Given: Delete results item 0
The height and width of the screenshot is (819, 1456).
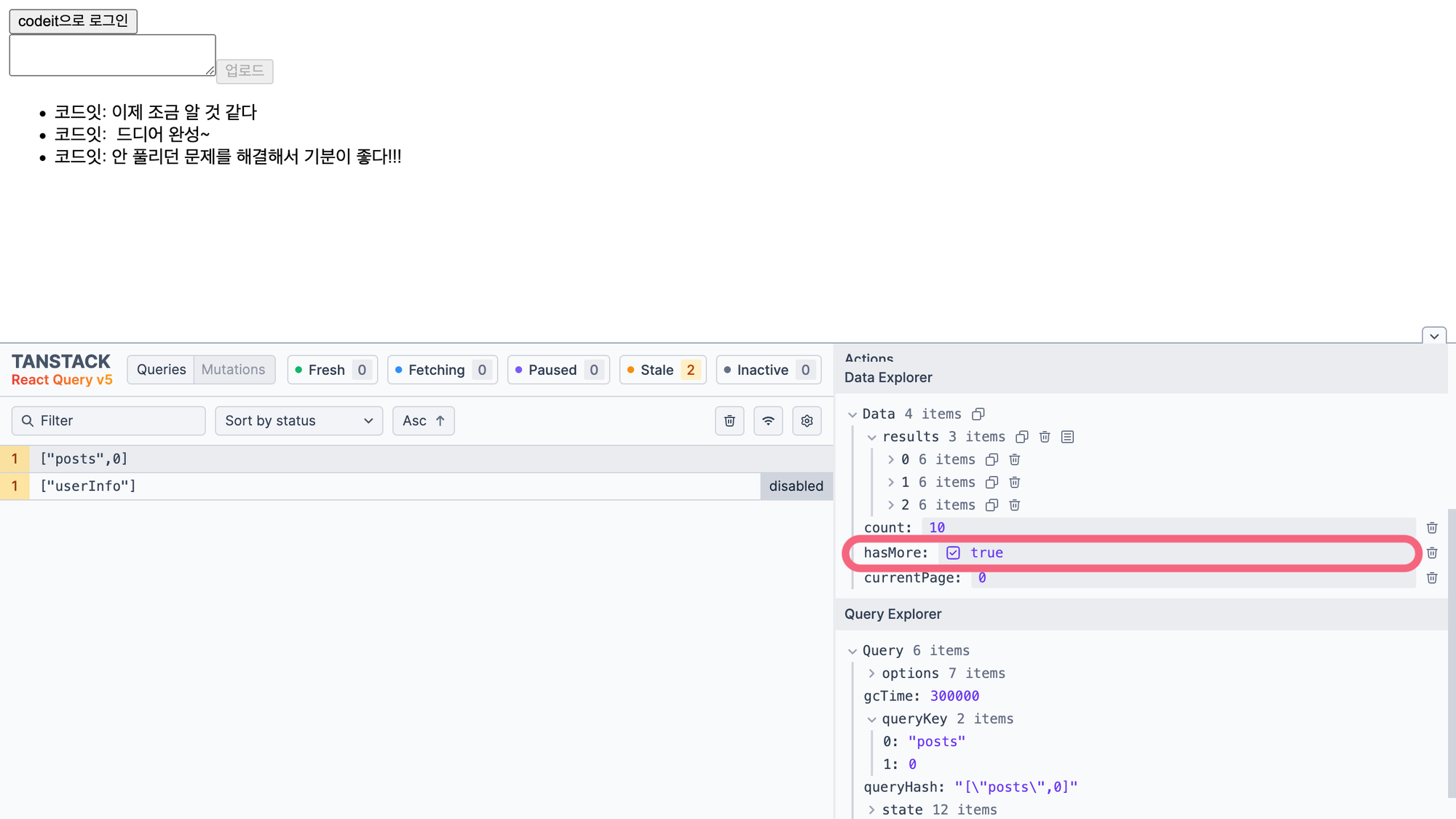Looking at the screenshot, I should (1014, 459).
